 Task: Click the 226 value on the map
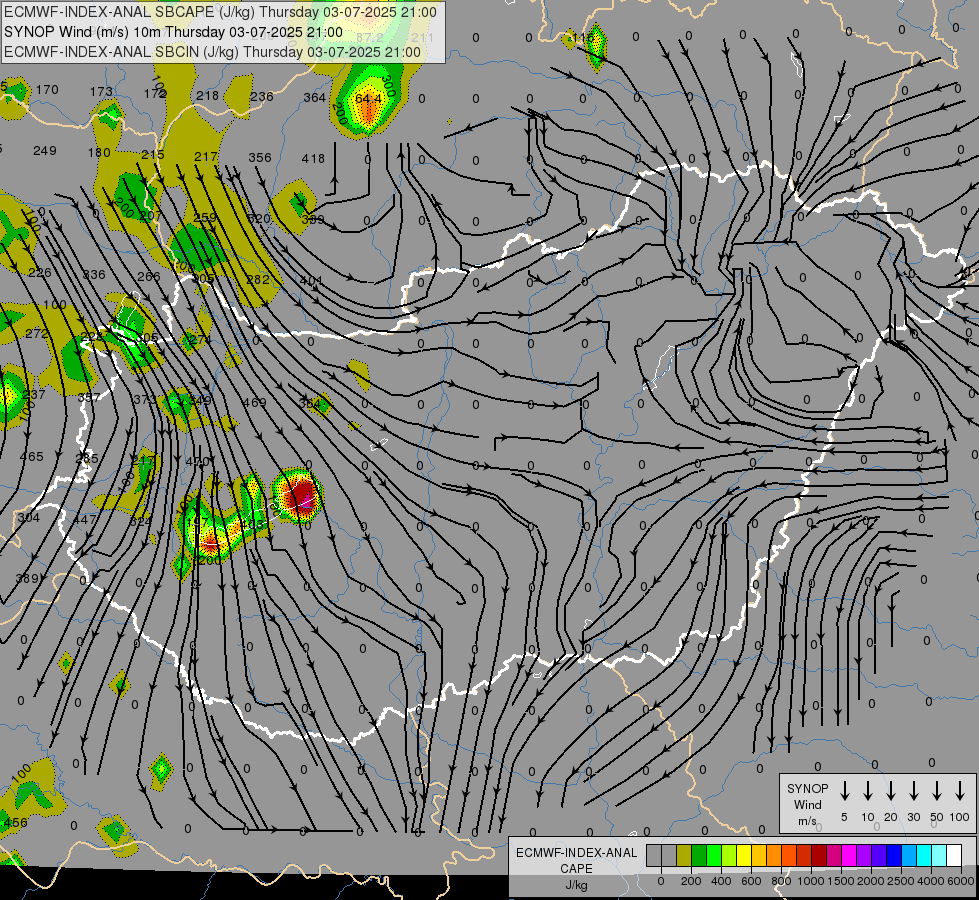(40, 272)
